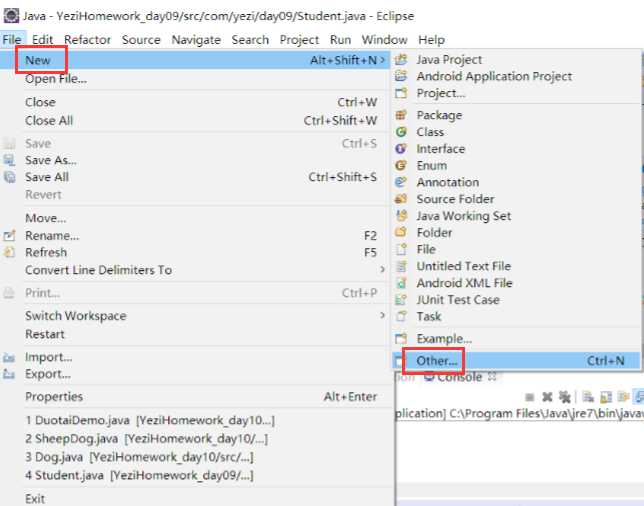The height and width of the screenshot is (506, 644).
Task: Open the Help menu
Action: (x=431, y=40)
